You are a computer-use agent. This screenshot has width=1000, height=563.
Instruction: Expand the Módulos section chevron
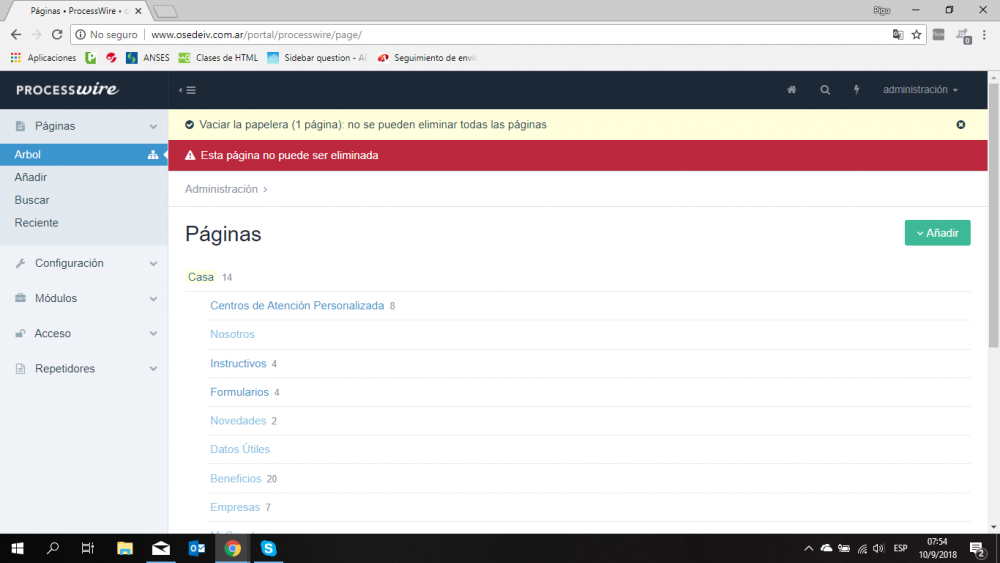(x=153, y=298)
